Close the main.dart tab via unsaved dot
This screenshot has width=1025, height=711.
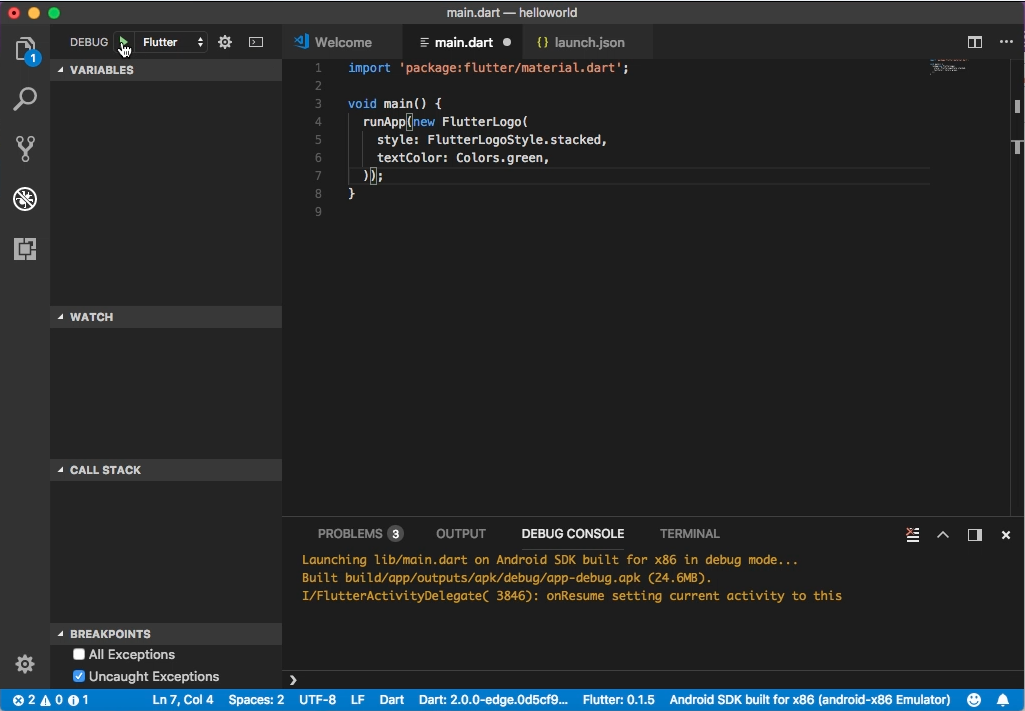pos(507,42)
